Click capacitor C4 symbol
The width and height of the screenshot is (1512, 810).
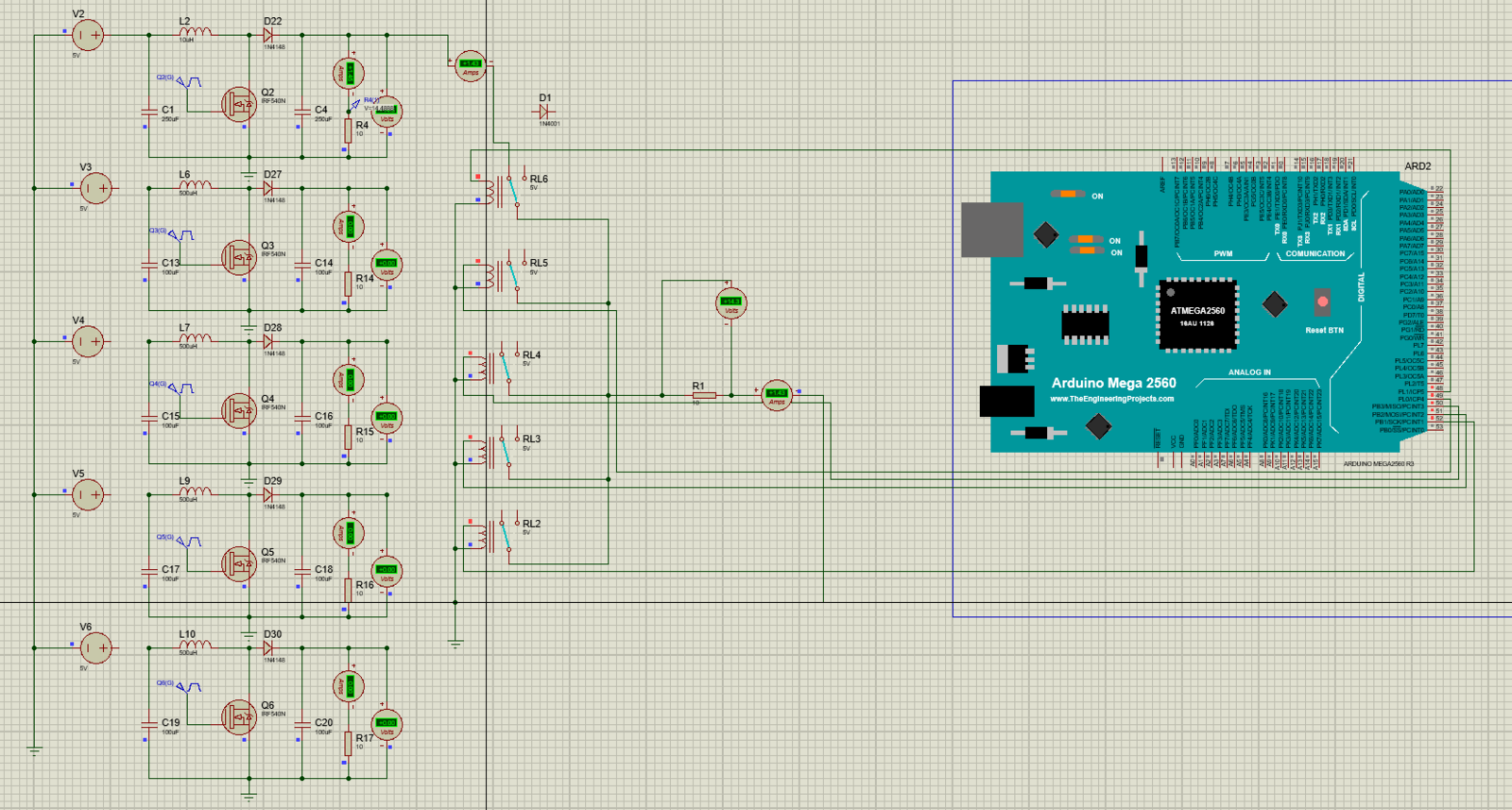(x=302, y=111)
